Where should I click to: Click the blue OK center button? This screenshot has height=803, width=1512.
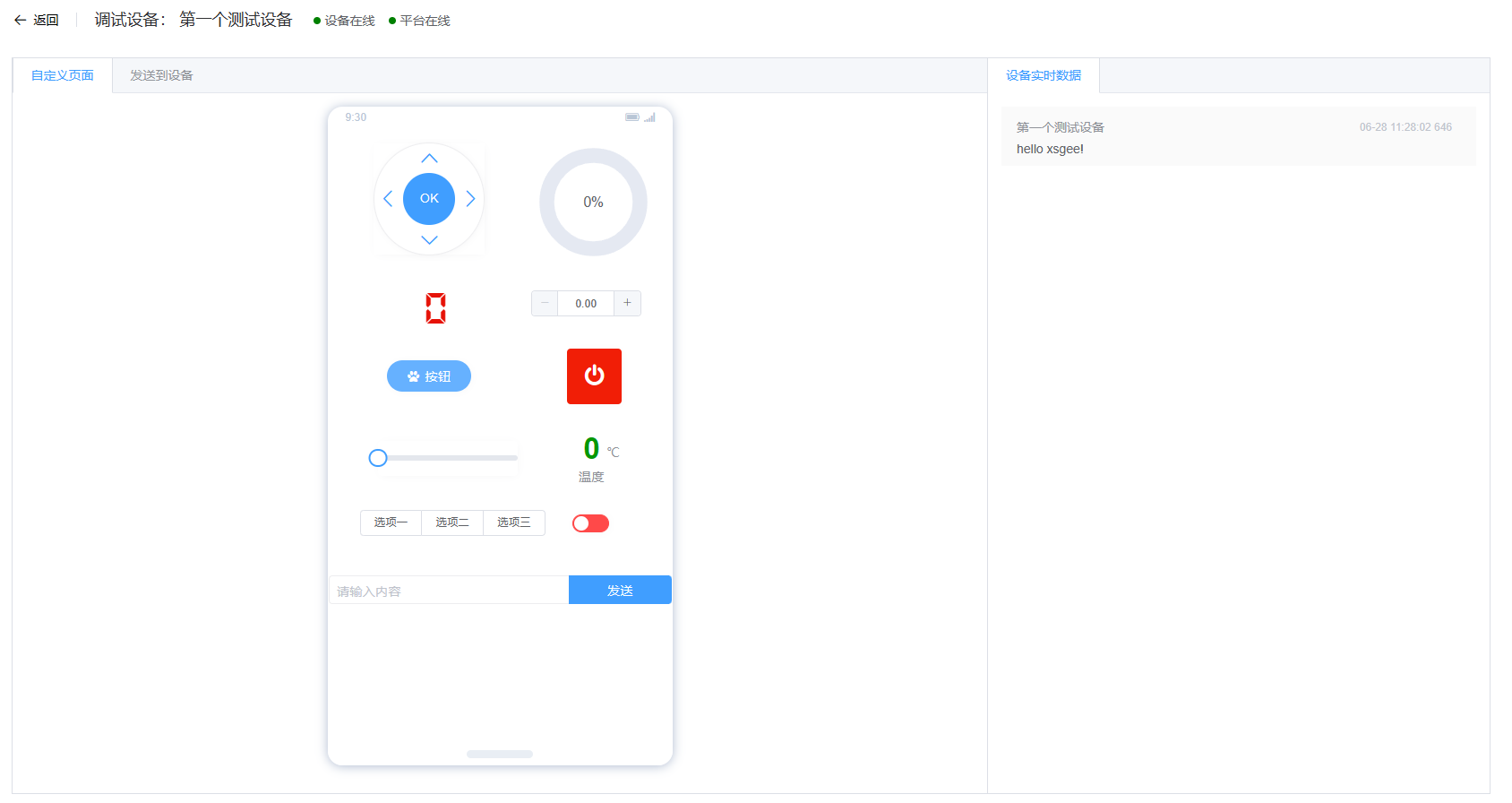pos(429,199)
